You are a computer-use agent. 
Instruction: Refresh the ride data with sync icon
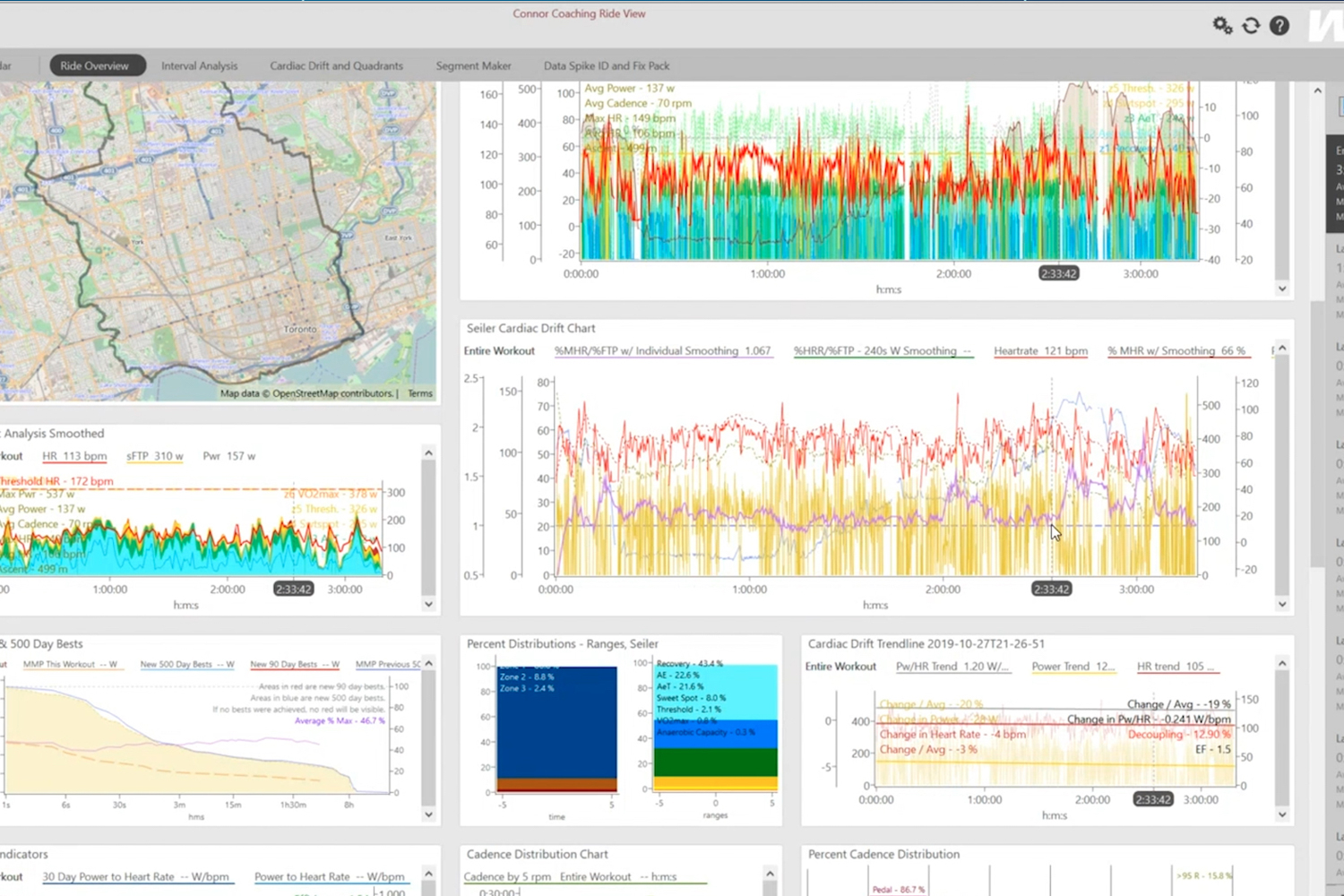(1251, 26)
